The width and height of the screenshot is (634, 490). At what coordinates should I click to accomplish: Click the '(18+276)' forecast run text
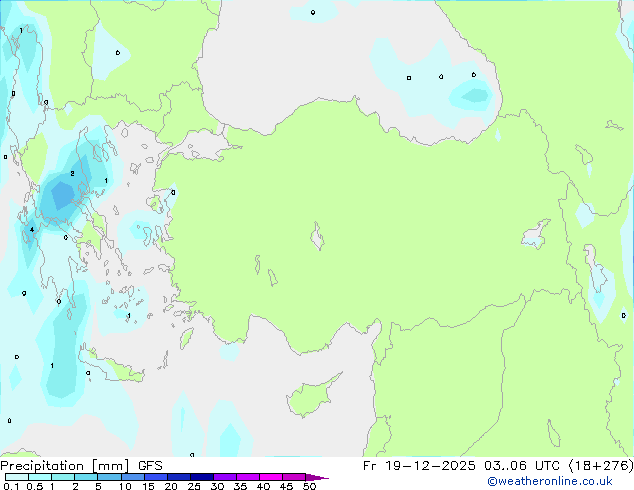[601, 466]
